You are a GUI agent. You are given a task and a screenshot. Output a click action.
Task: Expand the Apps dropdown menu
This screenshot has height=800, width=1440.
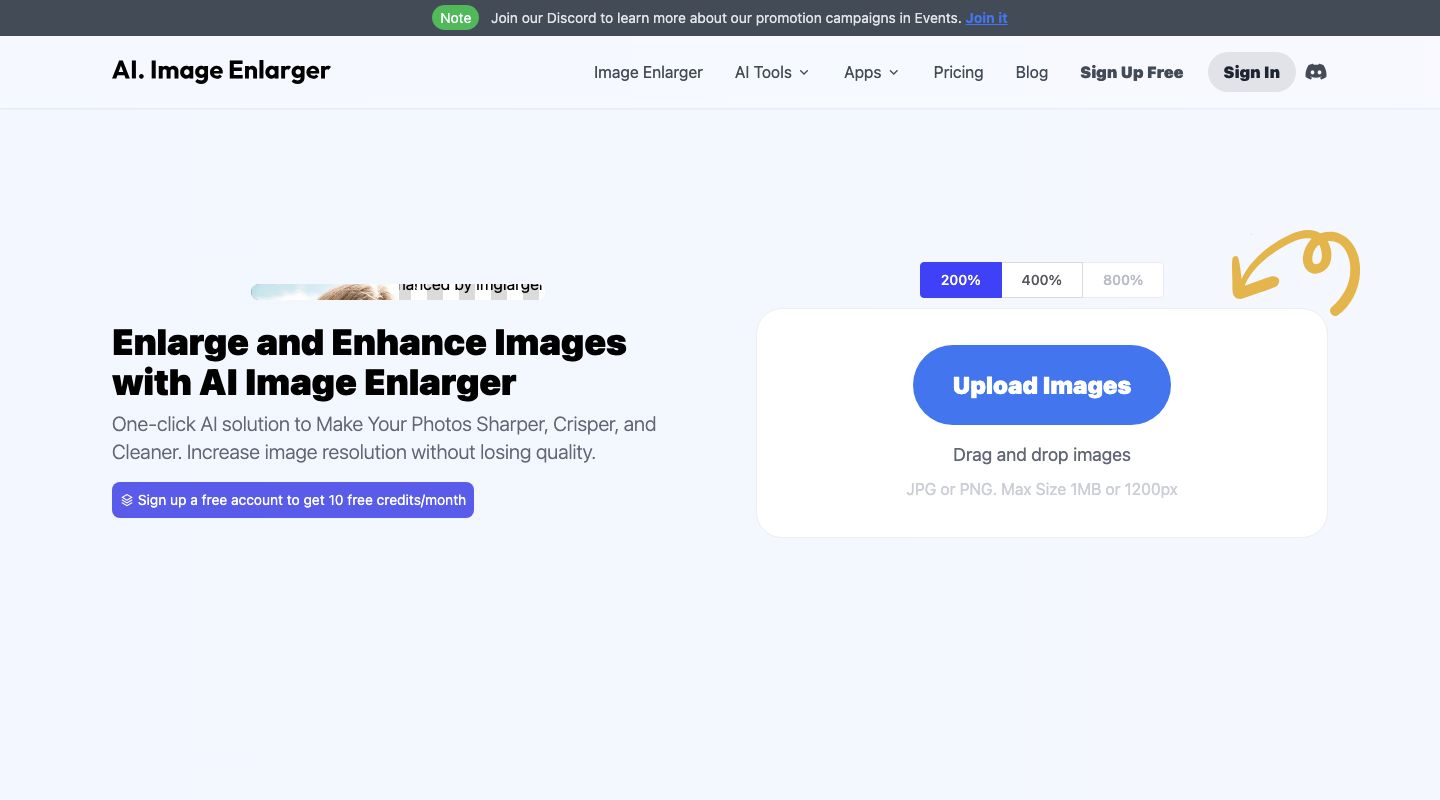tap(872, 72)
